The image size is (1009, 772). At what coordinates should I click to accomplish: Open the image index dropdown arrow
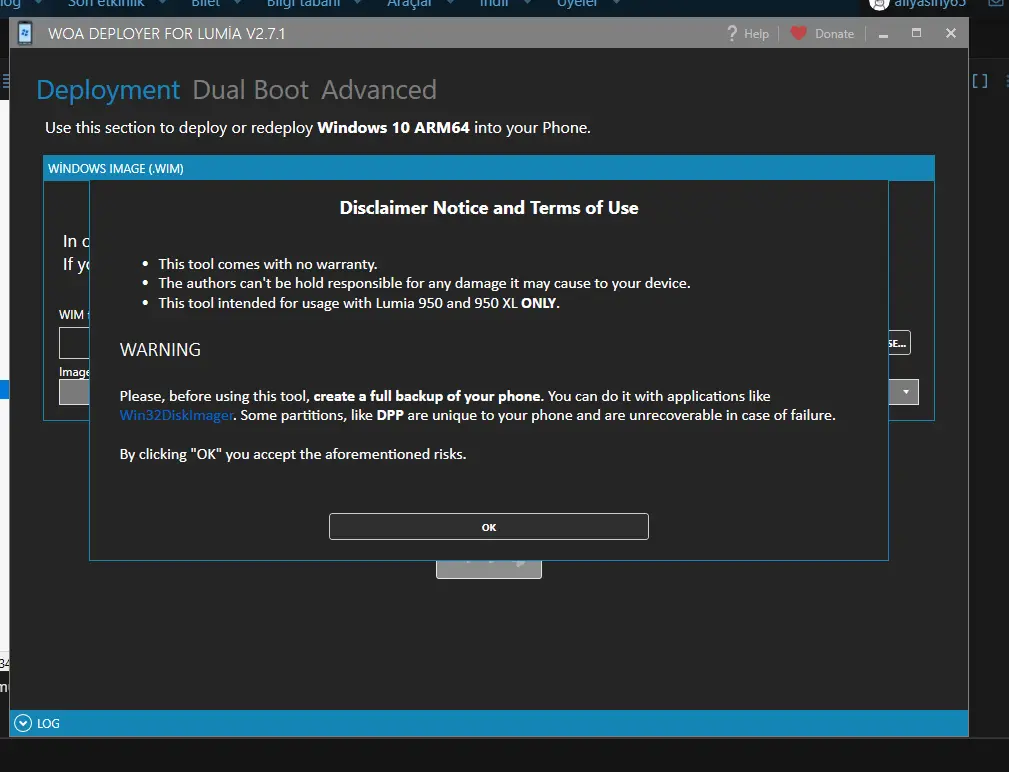pyautogui.click(x=905, y=392)
